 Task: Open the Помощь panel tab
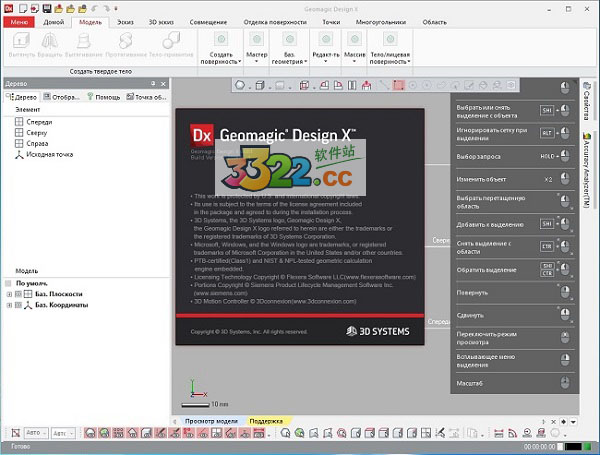[x=104, y=97]
